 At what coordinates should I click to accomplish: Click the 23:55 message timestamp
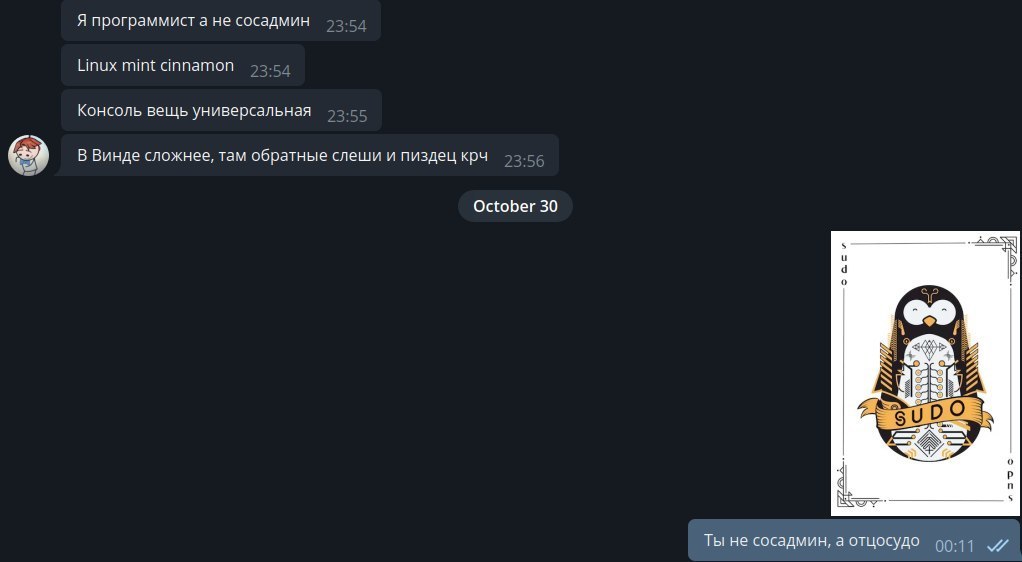[x=347, y=116]
